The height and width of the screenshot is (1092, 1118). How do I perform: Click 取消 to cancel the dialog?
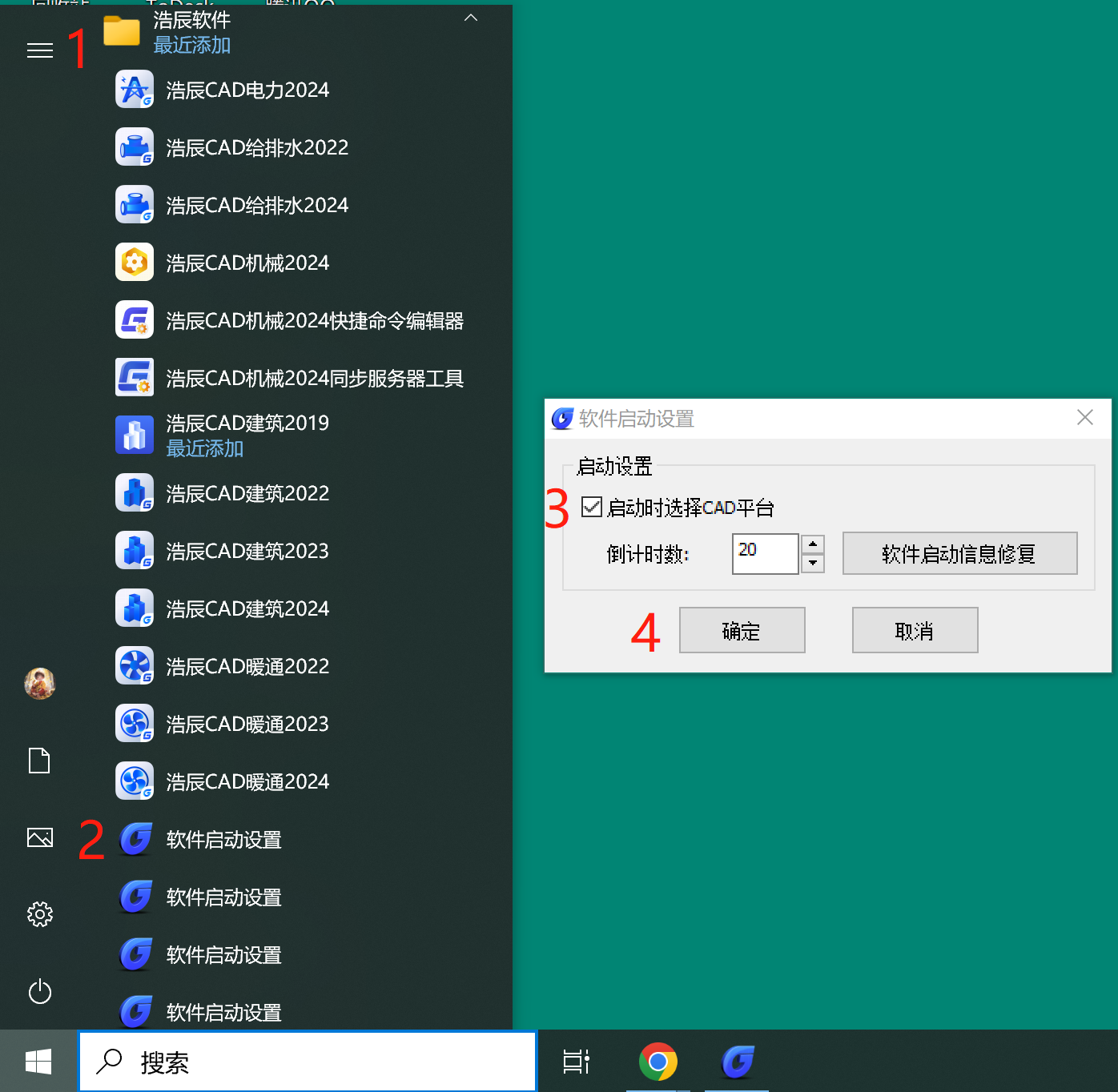pyautogui.click(x=915, y=630)
